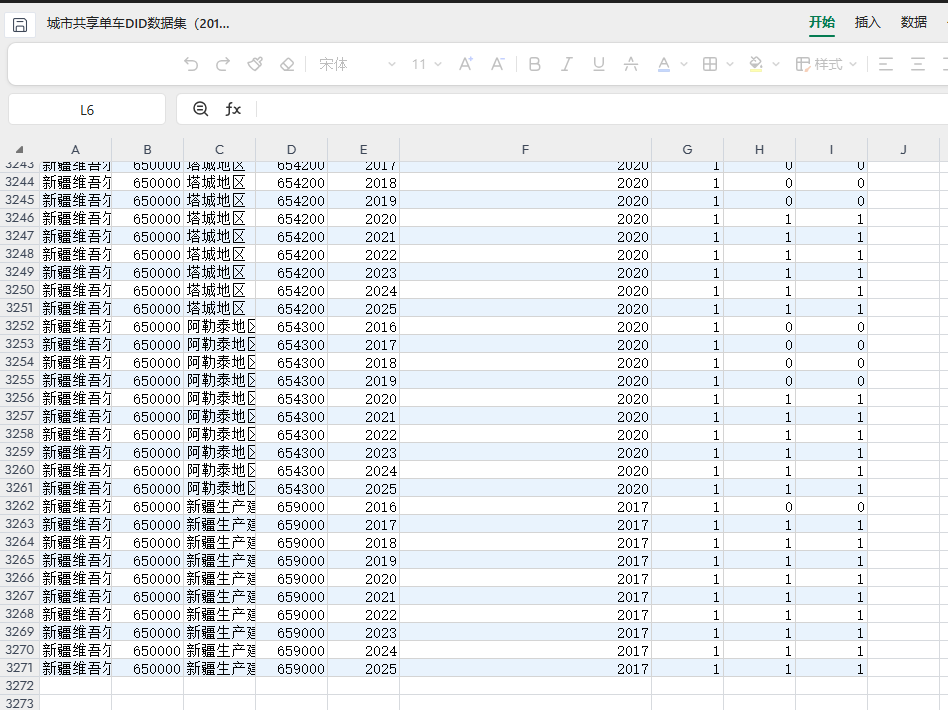The width and height of the screenshot is (948, 710).
Task: Toggle italic formatting
Action: click(566, 64)
